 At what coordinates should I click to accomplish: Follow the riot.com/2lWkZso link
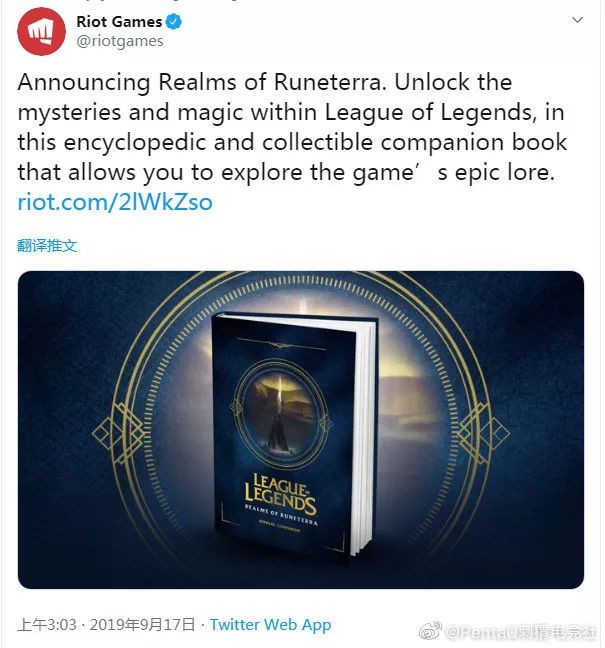tap(115, 202)
